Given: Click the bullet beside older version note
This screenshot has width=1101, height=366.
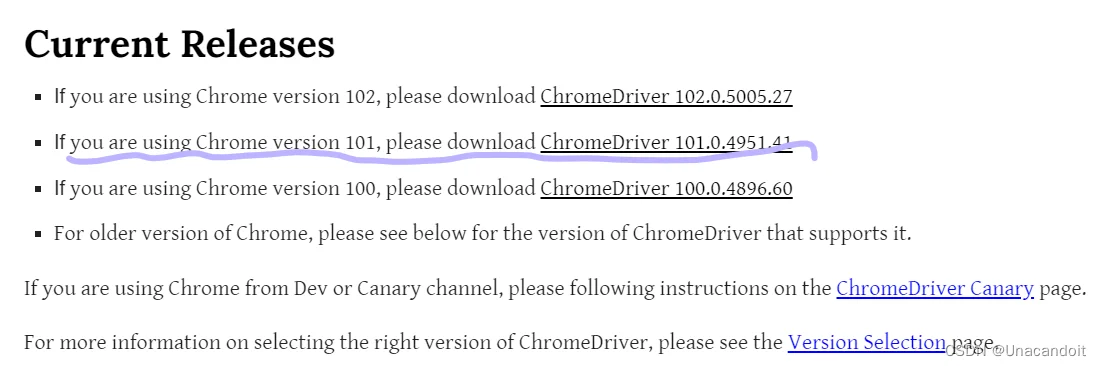Looking at the screenshot, I should pyautogui.click(x=38, y=235).
